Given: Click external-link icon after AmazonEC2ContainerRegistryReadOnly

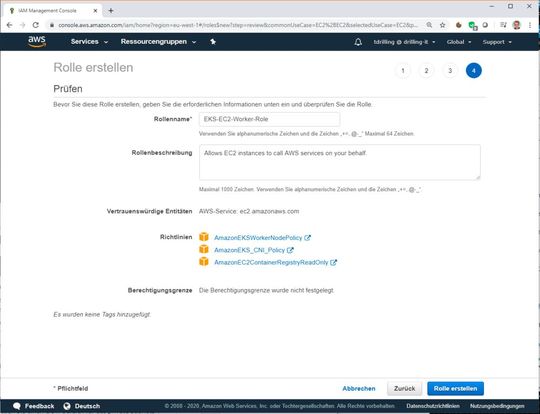Looking at the screenshot, I should pos(333,262).
